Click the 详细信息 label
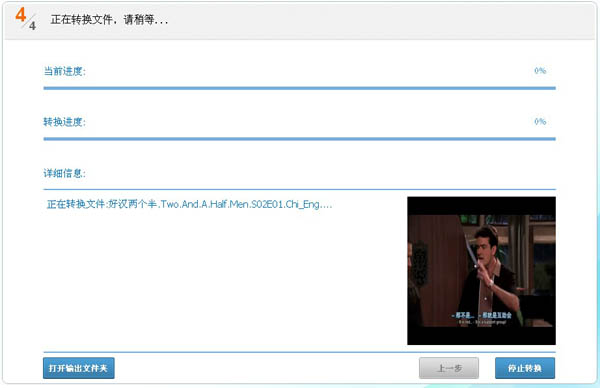This screenshot has width=600, height=388. pos(65,173)
